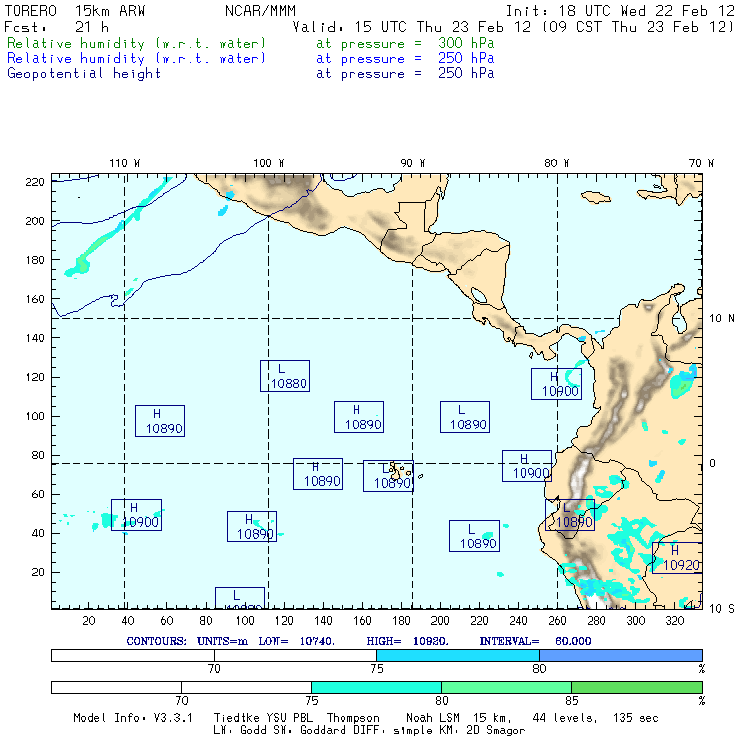This screenshot has height=740, width=740.
Task: Click the 'Fcst: 21 h' forecast hour text
Action: tap(56, 27)
